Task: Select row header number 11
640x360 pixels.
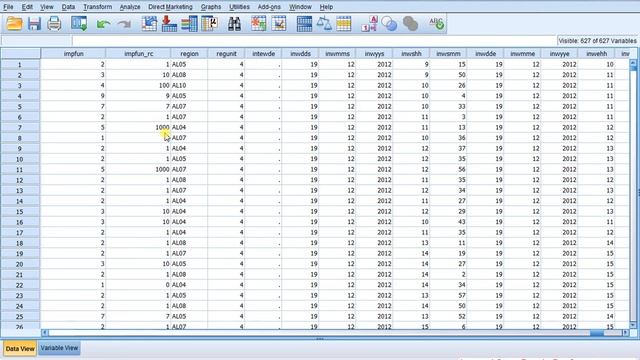Action: [20, 169]
